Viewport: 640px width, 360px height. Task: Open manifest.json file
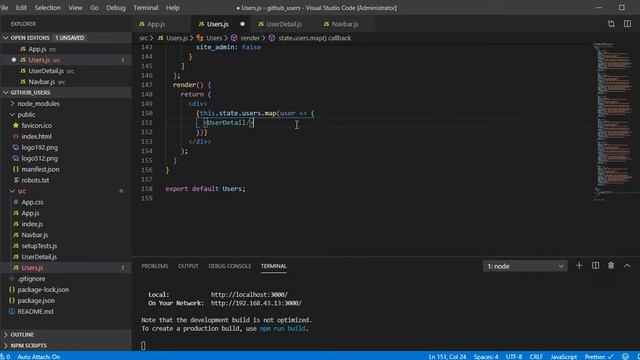pos(40,169)
